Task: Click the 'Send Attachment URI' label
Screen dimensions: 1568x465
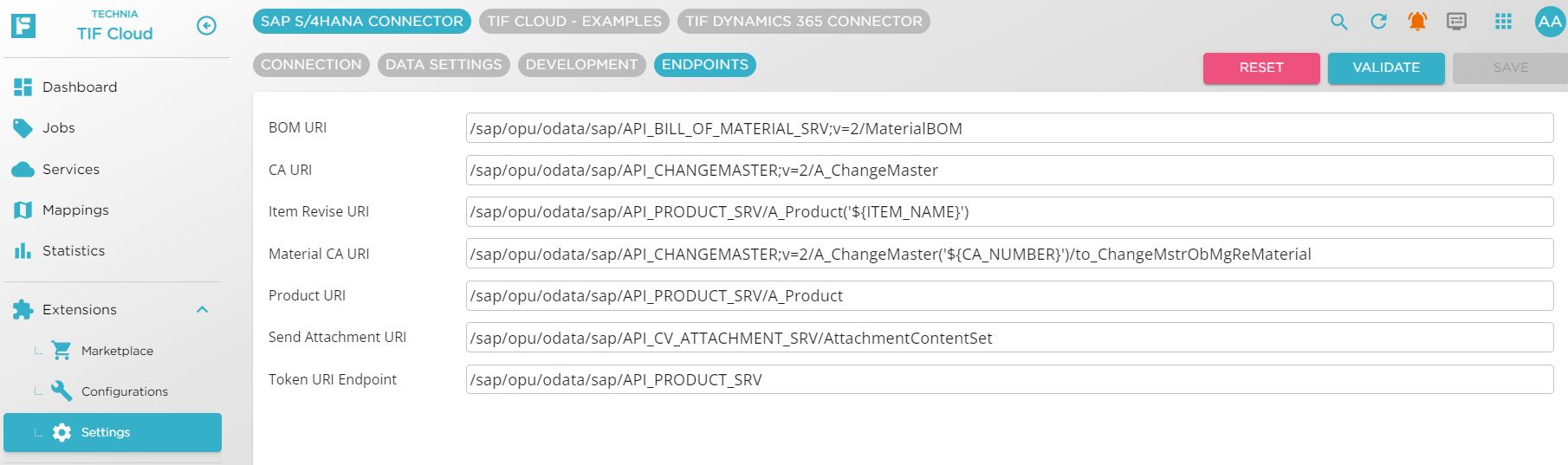Action: click(x=337, y=337)
